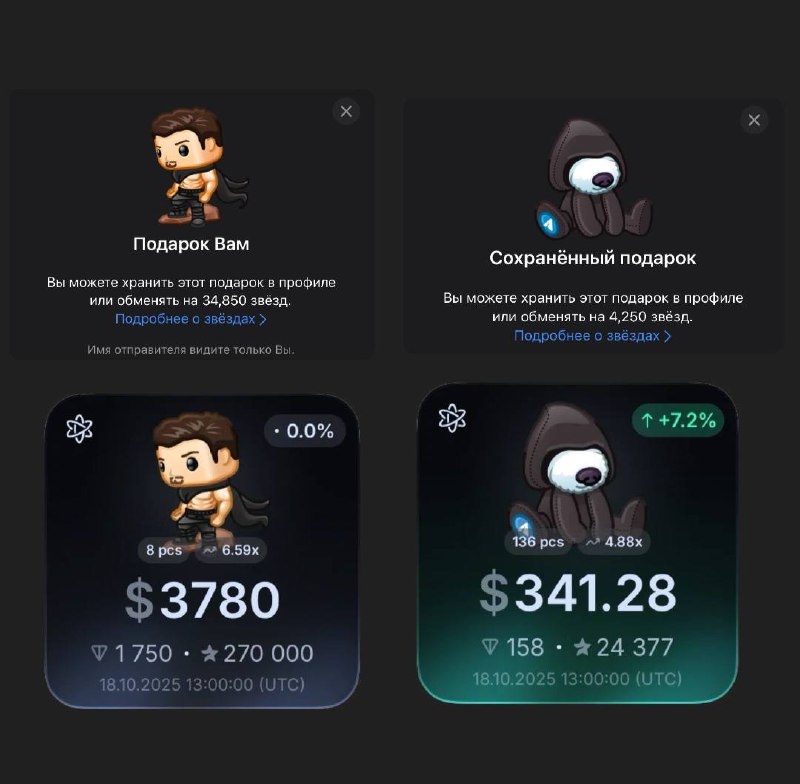Click the TON icon next to 1 750
Viewport: 800px width, 784px height.
pyautogui.click(x=99, y=653)
